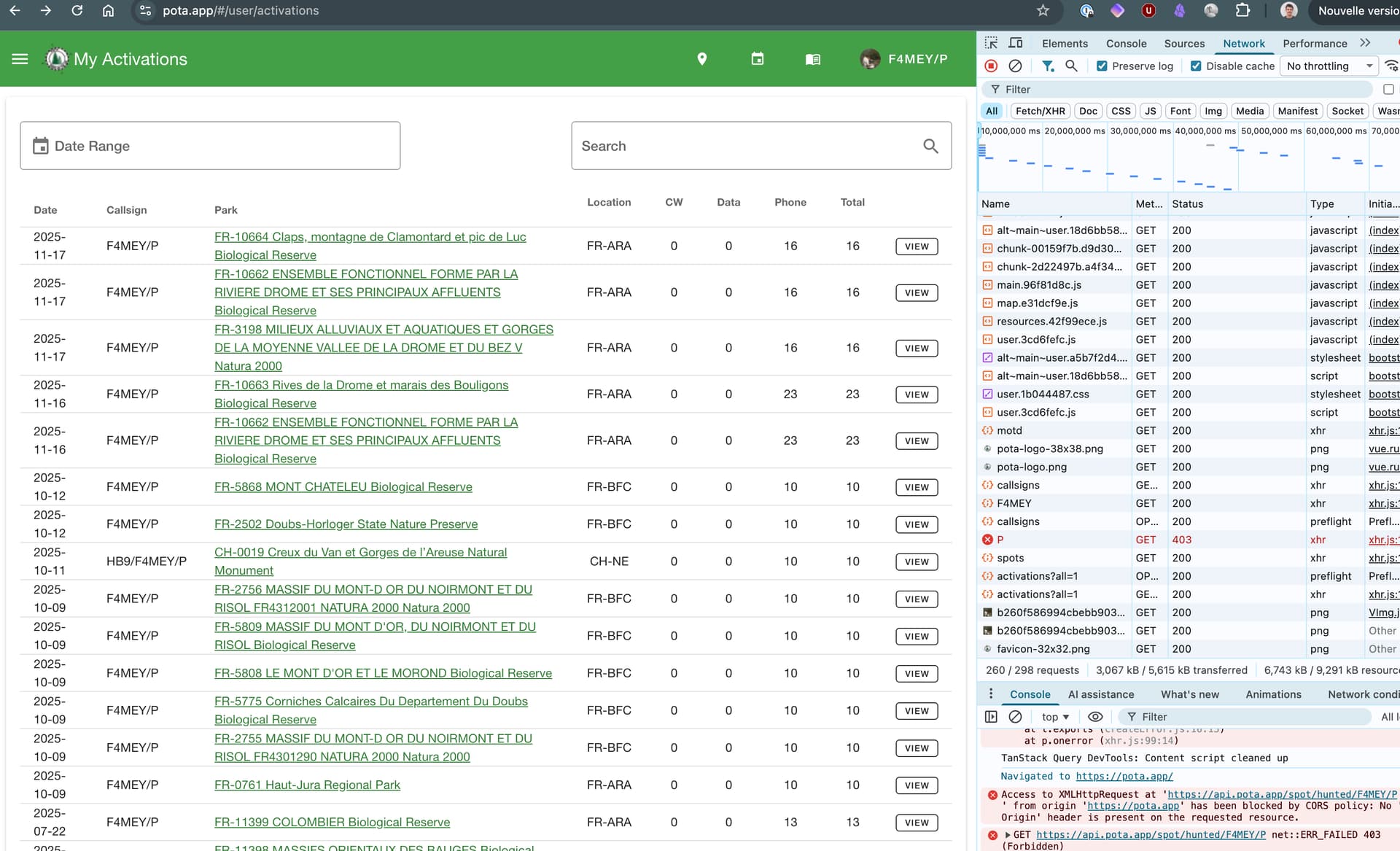Expand the console top context selector
Screen dimensions: 1400x851
click(x=1055, y=717)
